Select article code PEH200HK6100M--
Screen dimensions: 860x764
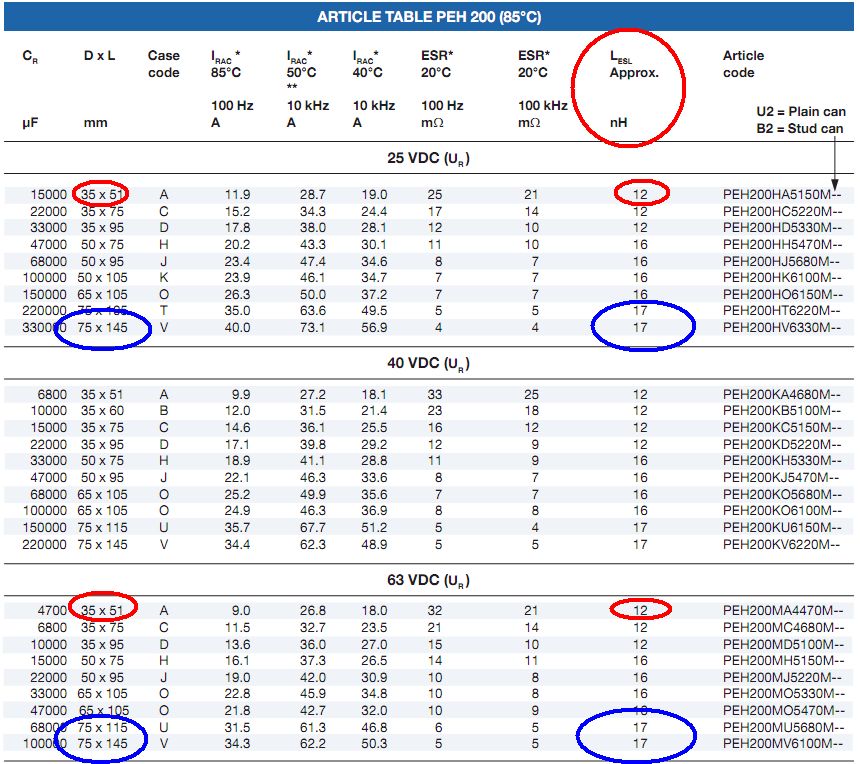click(x=782, y=278)
